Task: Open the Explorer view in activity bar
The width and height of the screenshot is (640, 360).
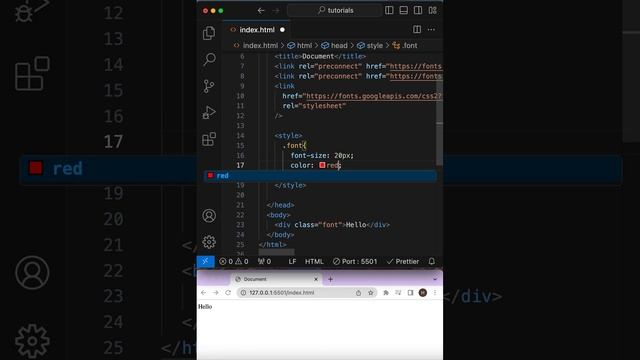Action: point(209,33)
